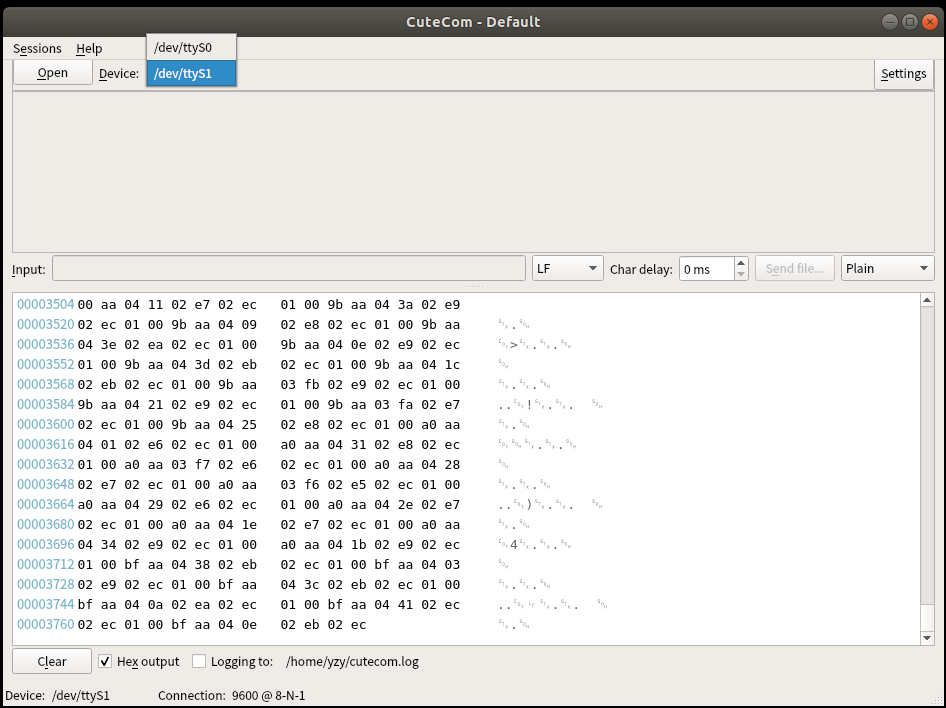Toggle the Hex output checkbox
The image size is (946, 708).
tap(105, 661)
